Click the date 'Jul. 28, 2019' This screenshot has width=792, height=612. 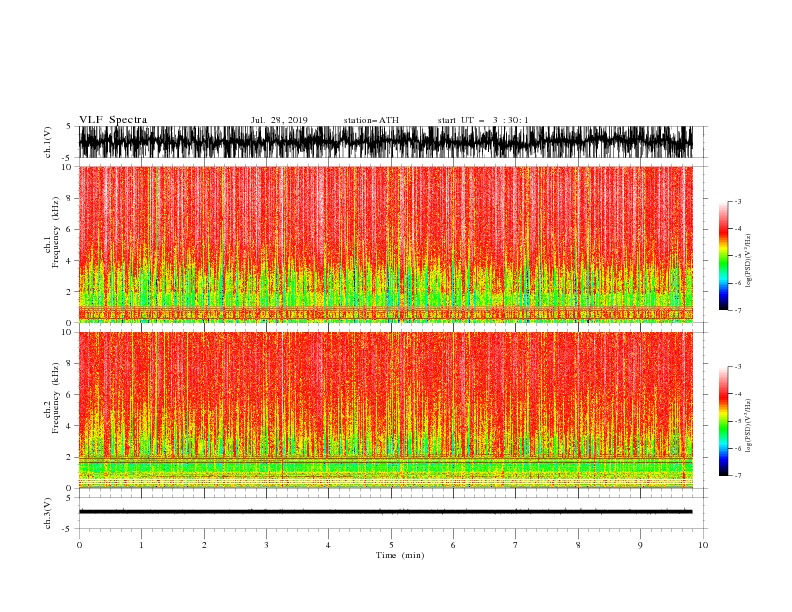pyautogui.click(x=279, y=120)
